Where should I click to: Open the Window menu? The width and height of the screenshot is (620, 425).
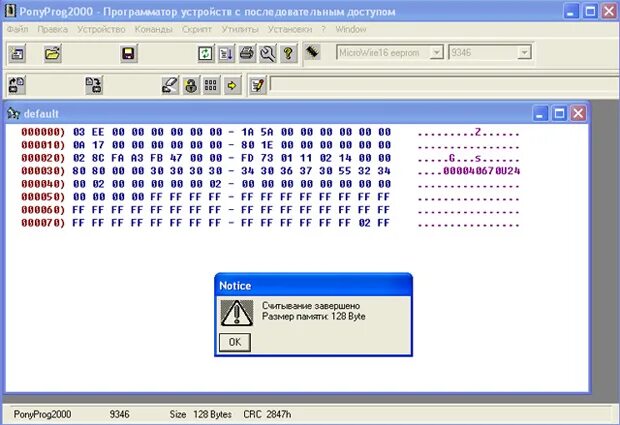[x=351, y=29]
